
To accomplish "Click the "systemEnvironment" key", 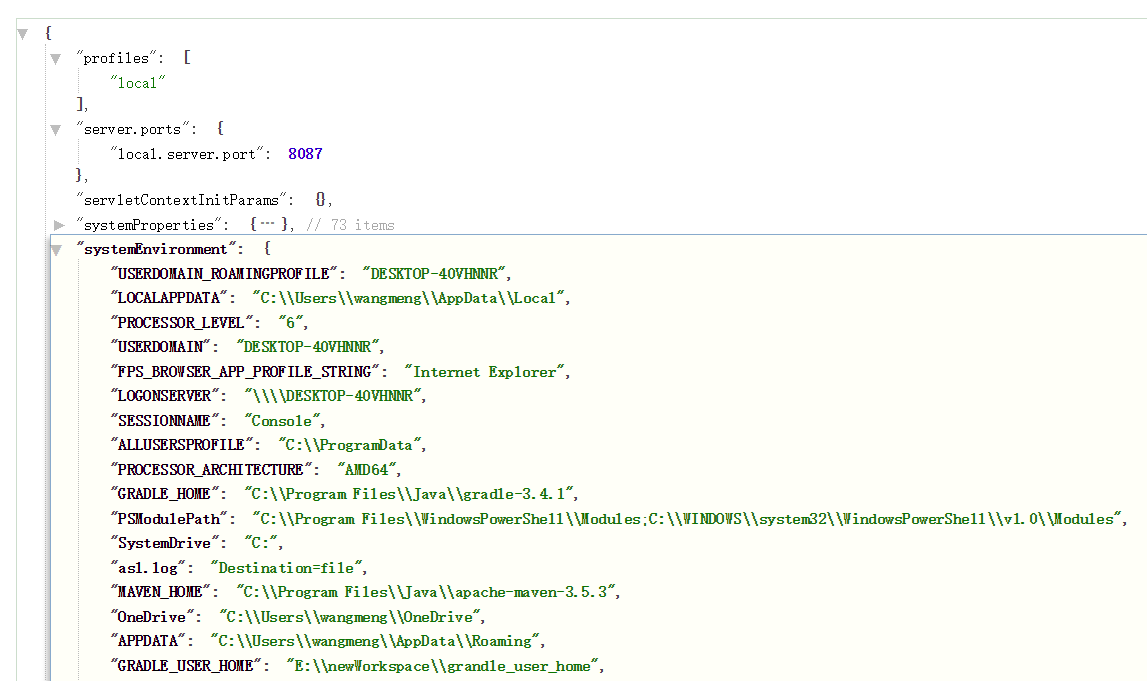I will point(156,249).
